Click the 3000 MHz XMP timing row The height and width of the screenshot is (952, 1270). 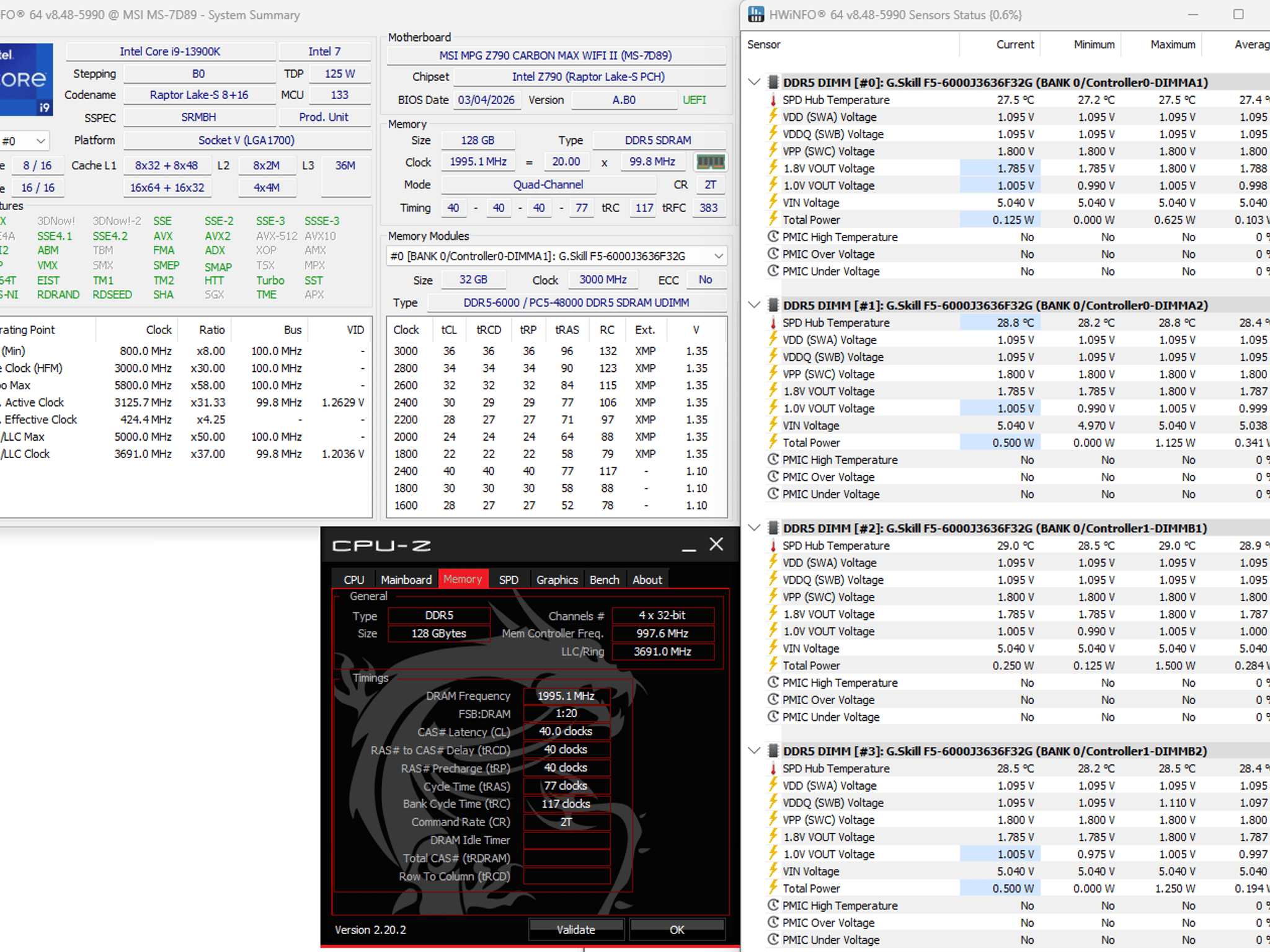tap(556, 351)
